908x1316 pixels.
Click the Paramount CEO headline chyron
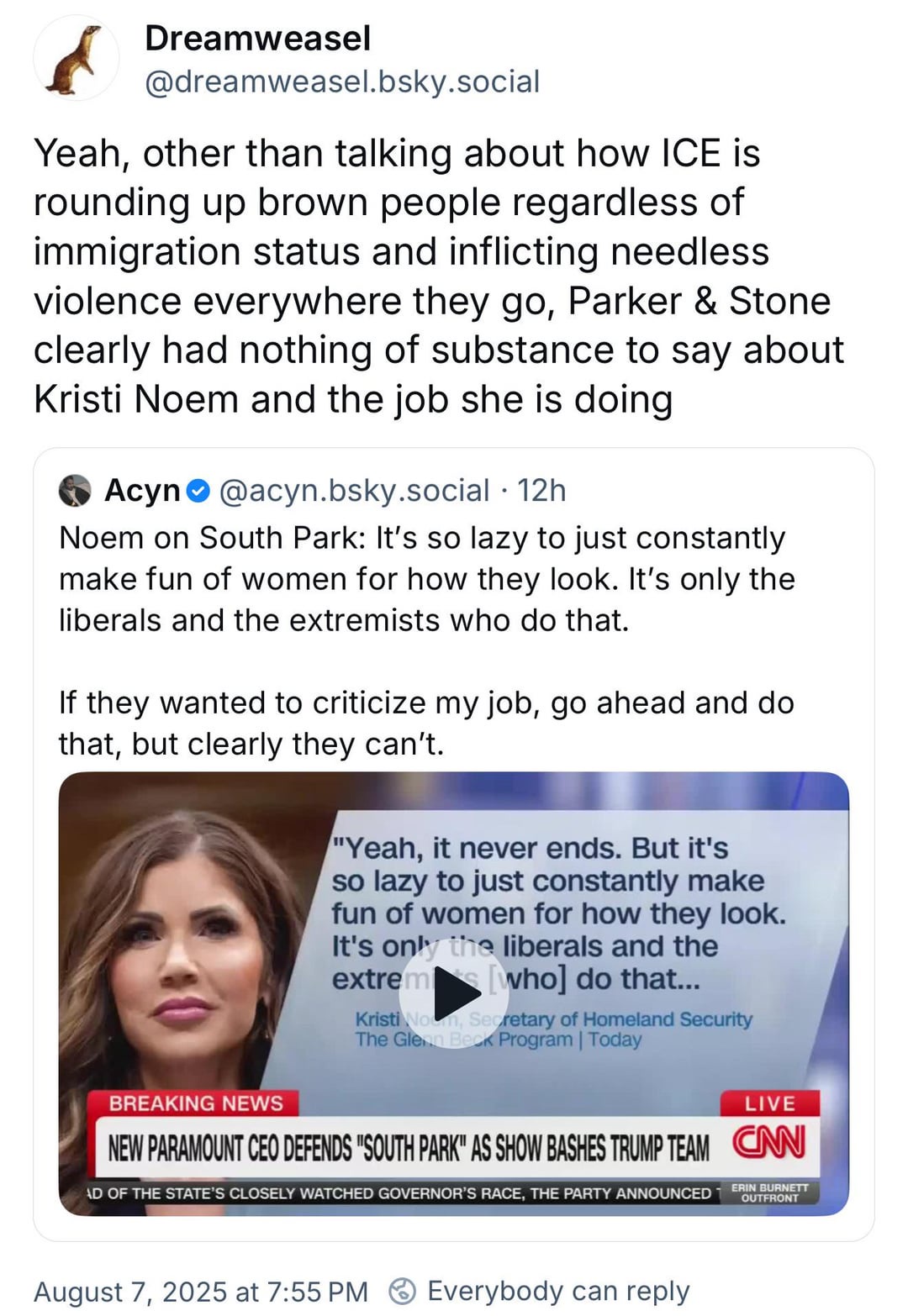point(409,1147)
